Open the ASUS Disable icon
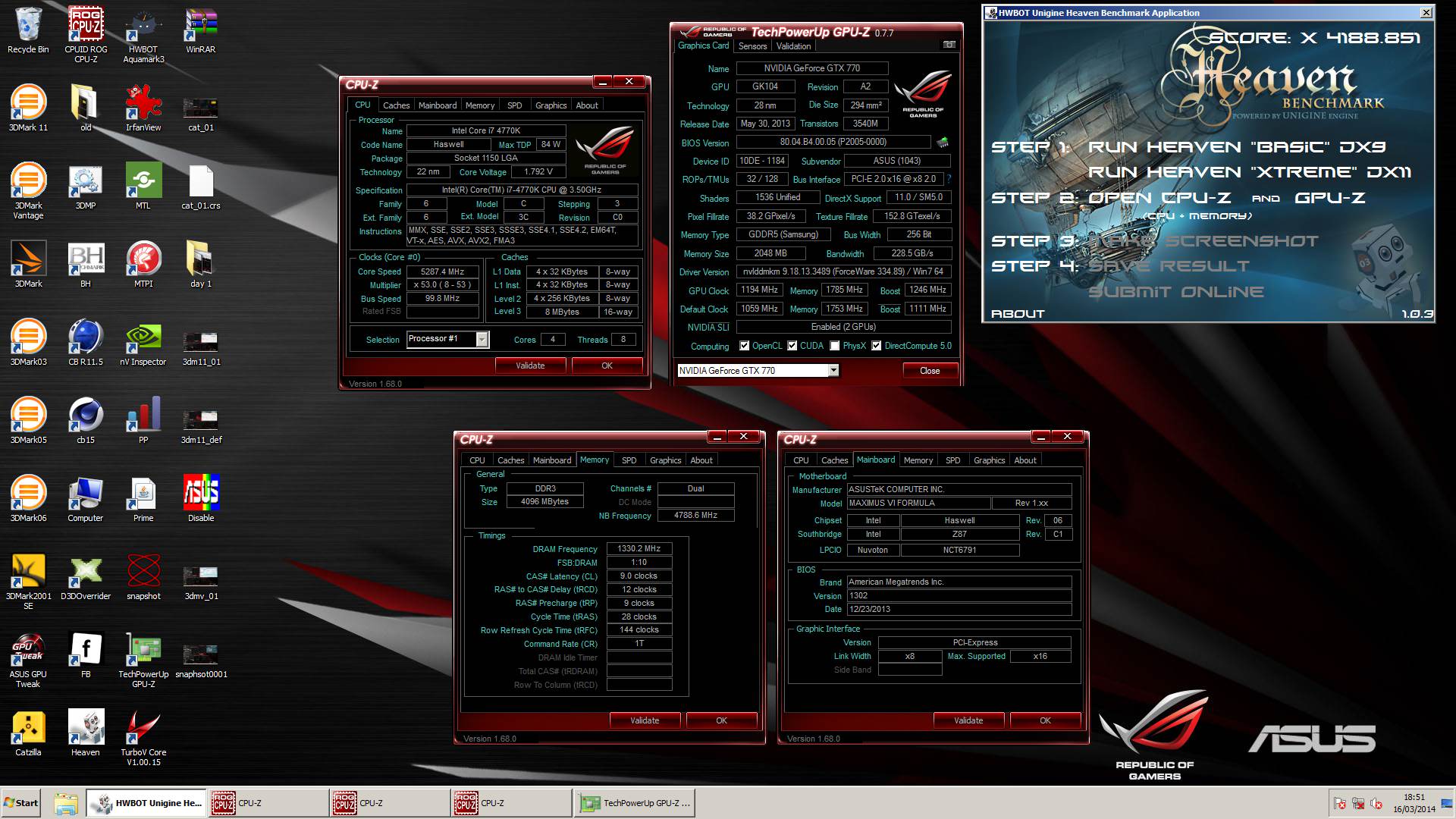The height and width of the screenshot is (819, 1456). pyautogui.click(x=201, y=499)
